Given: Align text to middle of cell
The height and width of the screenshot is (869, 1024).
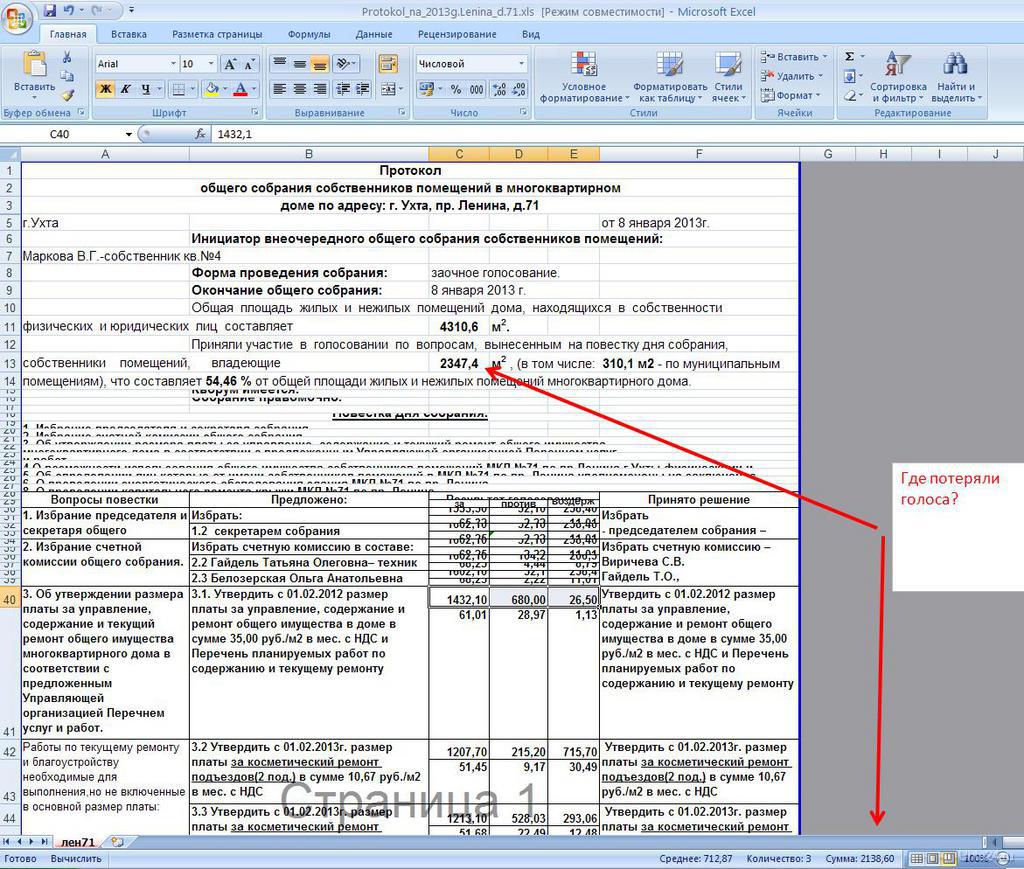Looking at the screenshot, I should (300, 63).
